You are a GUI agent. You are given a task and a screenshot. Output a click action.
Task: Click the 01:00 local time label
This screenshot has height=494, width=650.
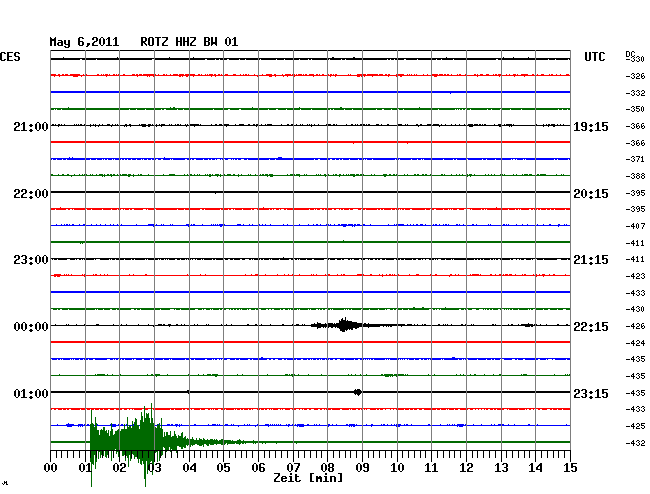(31, 393)
